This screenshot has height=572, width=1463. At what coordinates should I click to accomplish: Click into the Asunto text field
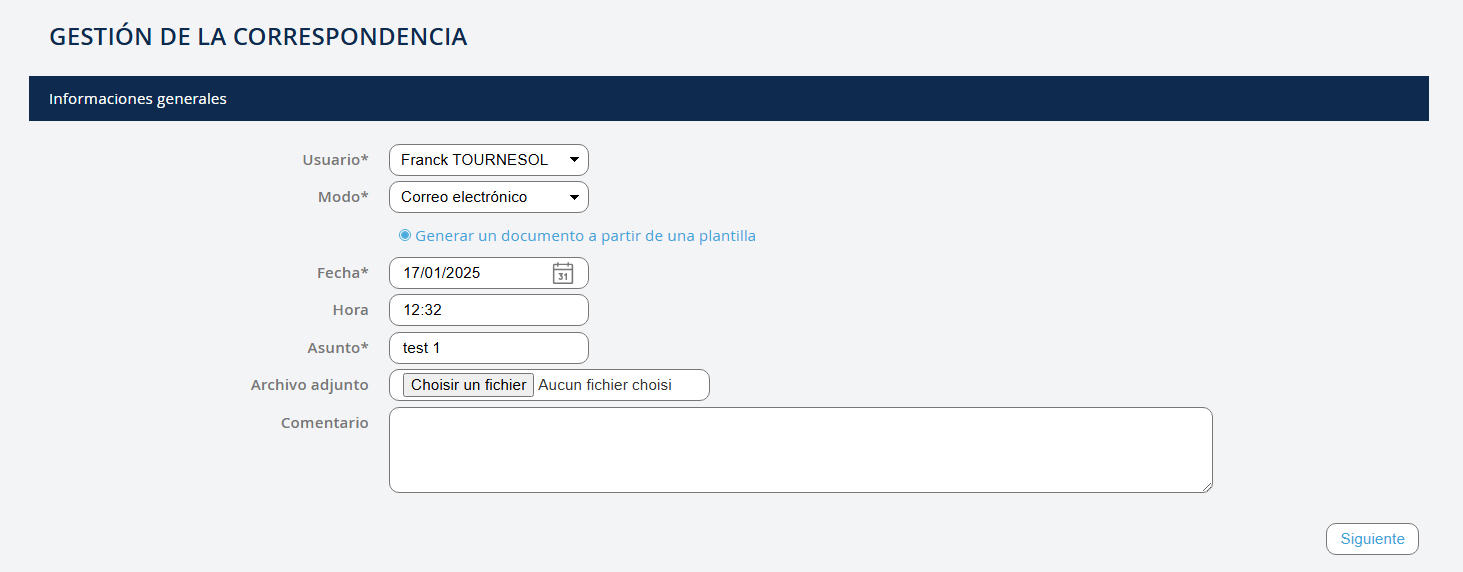point(488,348)
